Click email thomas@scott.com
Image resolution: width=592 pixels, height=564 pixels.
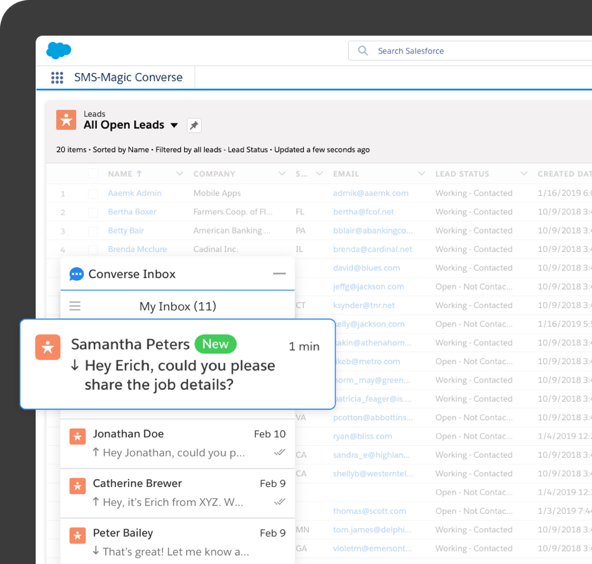pos(370,511)
